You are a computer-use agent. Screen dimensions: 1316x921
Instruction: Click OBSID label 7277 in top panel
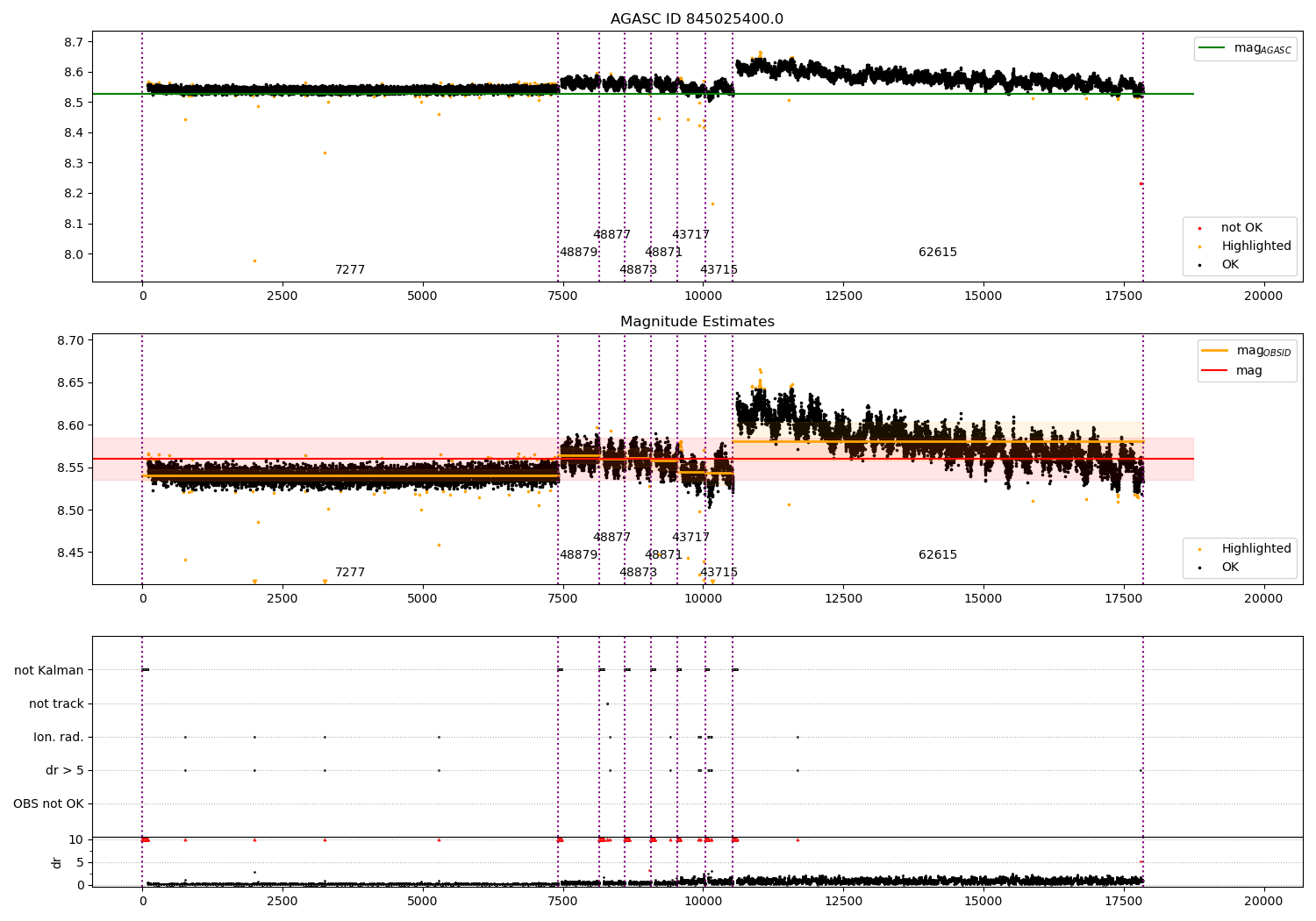coord(350,270)
